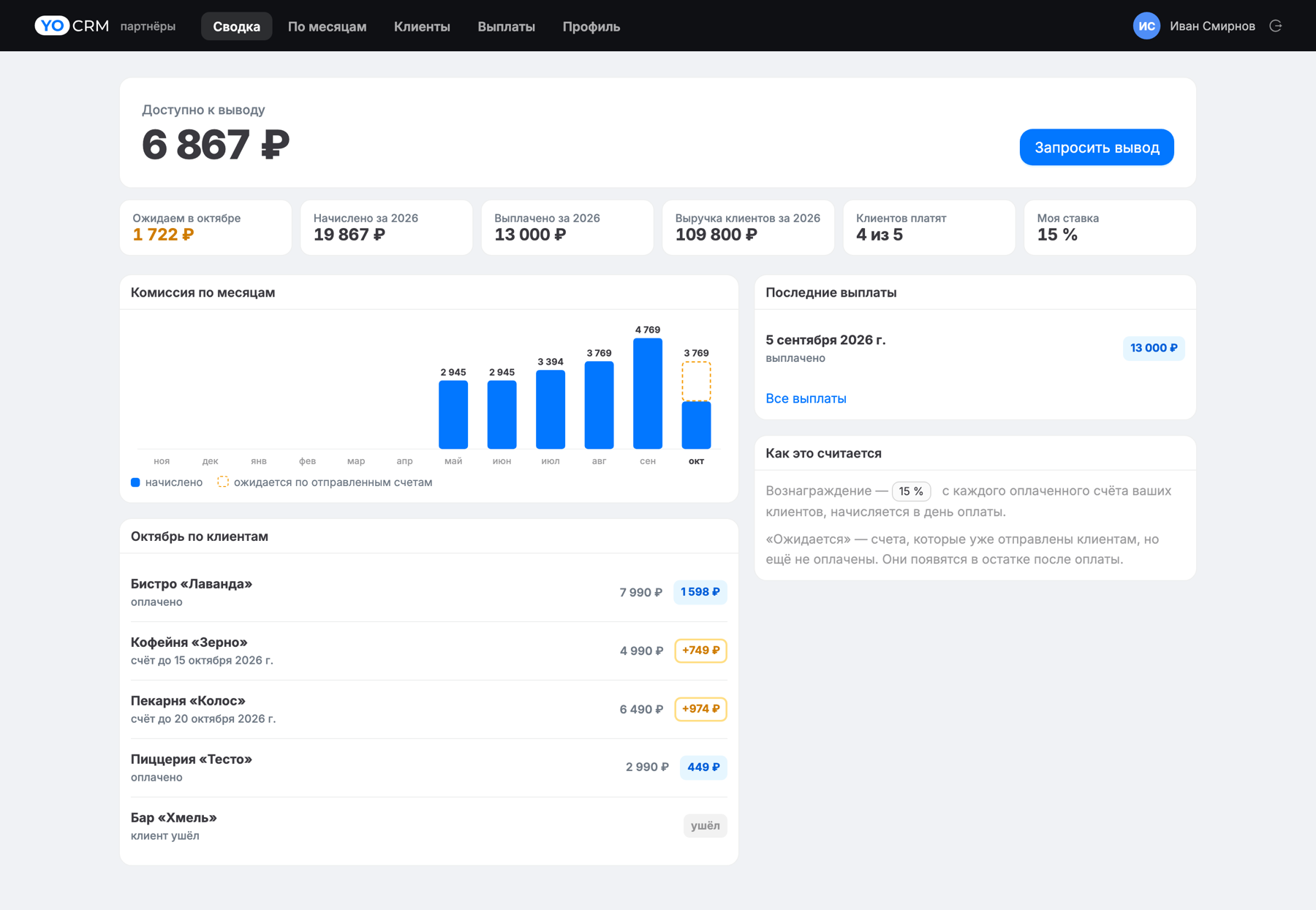Click the 'Клиентов платят' 4 из 5 card
The height and width of the screenshot is (910, 1316).
(x=929, y=227)
